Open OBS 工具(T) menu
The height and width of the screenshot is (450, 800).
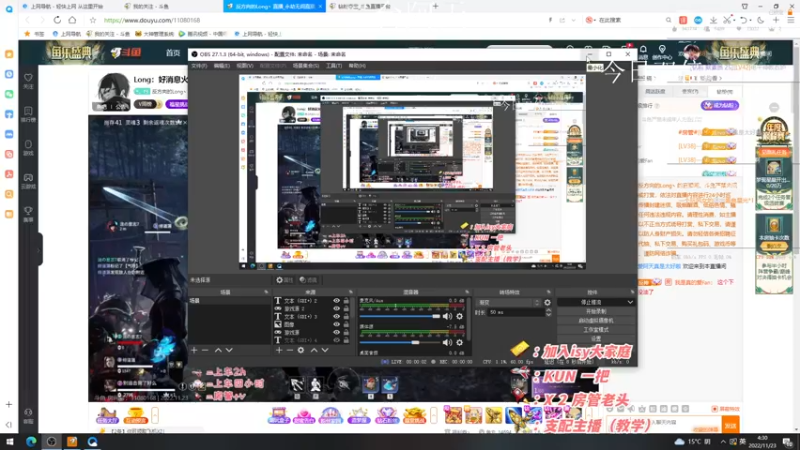(x=334, y=66)
